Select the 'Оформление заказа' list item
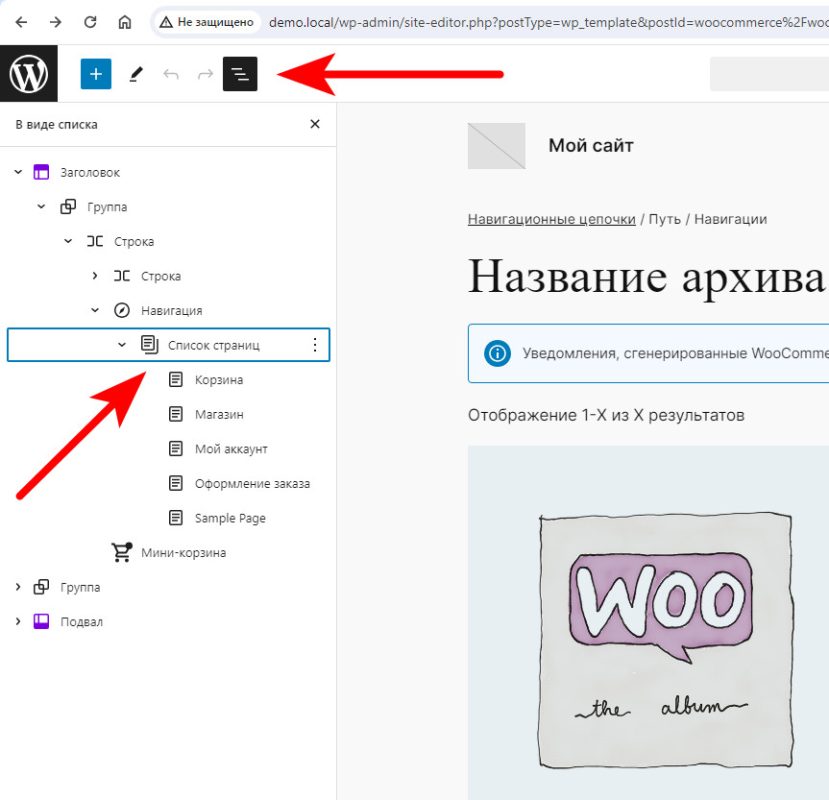This screenshot has height=800, width=829. coord(252,483)
